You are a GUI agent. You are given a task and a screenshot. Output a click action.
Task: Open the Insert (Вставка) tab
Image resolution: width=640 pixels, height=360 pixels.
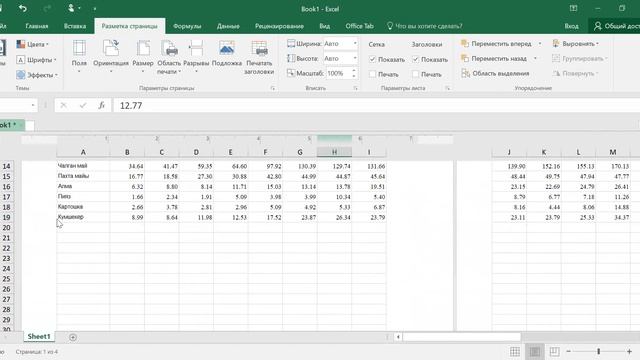(75, 26)
